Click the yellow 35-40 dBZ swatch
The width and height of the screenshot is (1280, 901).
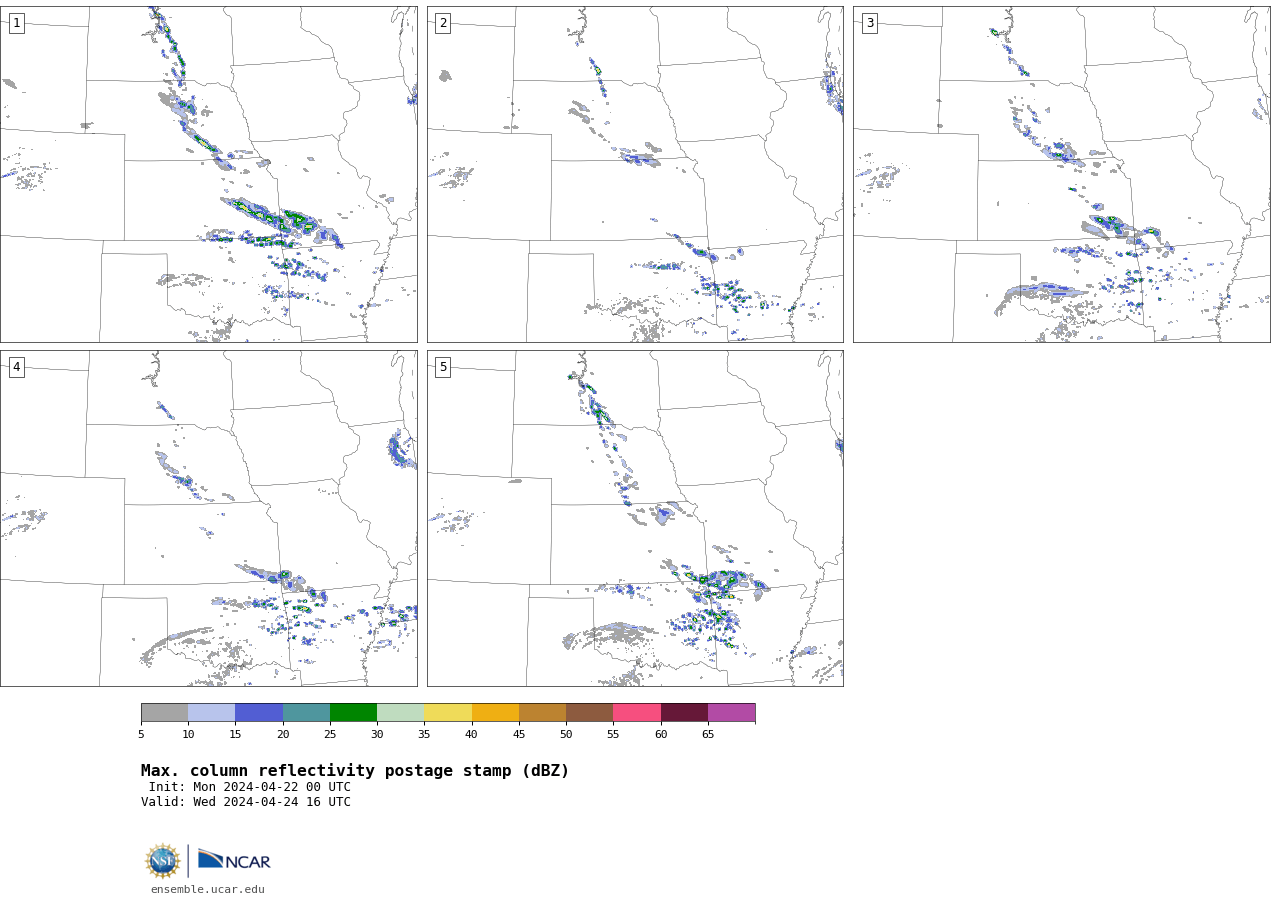tap(448, 712)
